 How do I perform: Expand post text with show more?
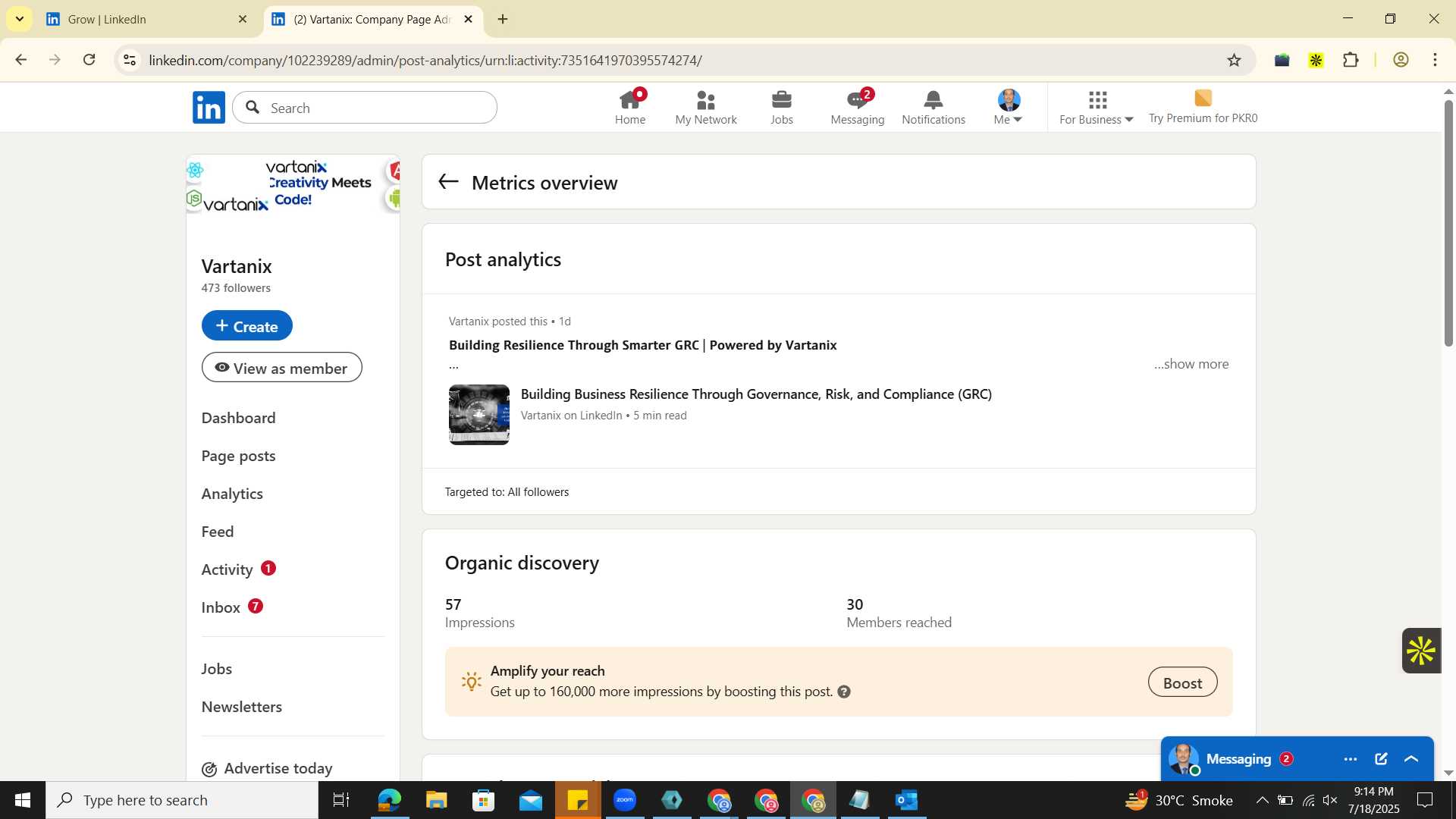pos(1191,364)
